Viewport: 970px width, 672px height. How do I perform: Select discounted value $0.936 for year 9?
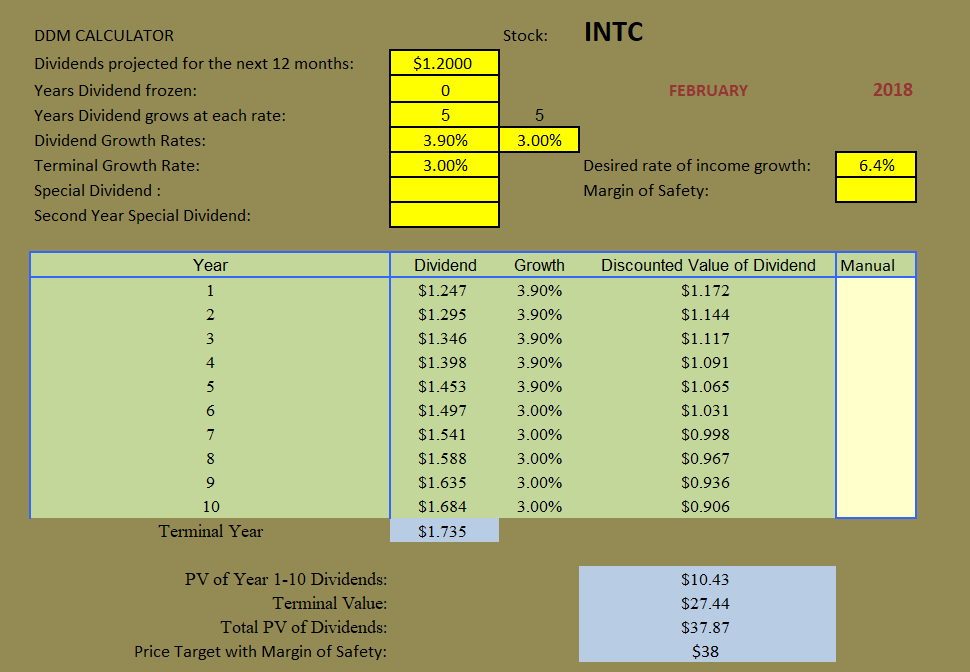coord(705,483)
